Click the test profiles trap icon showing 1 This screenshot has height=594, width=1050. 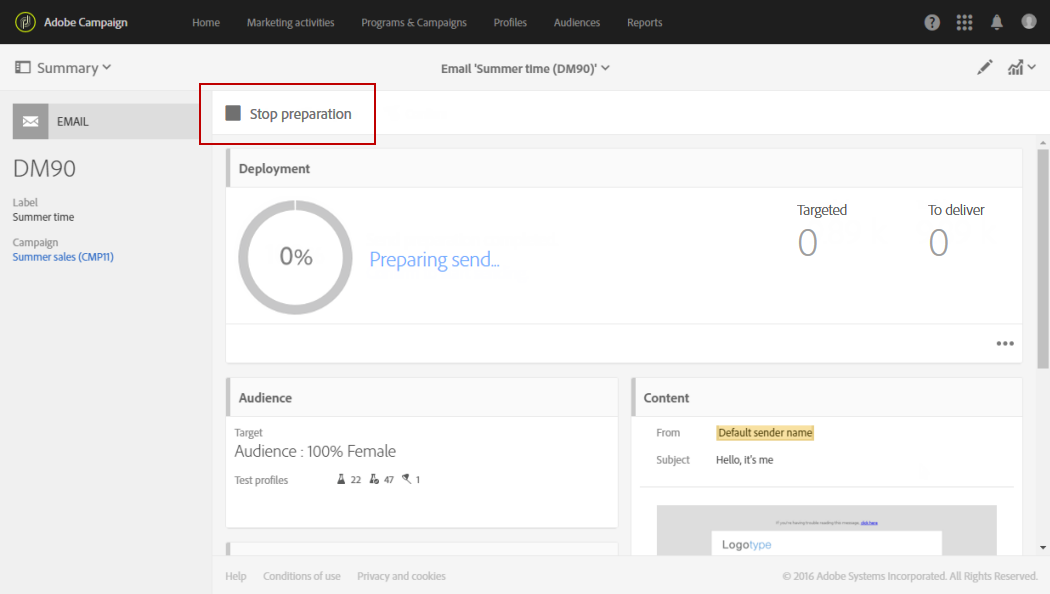coord(406,479)
